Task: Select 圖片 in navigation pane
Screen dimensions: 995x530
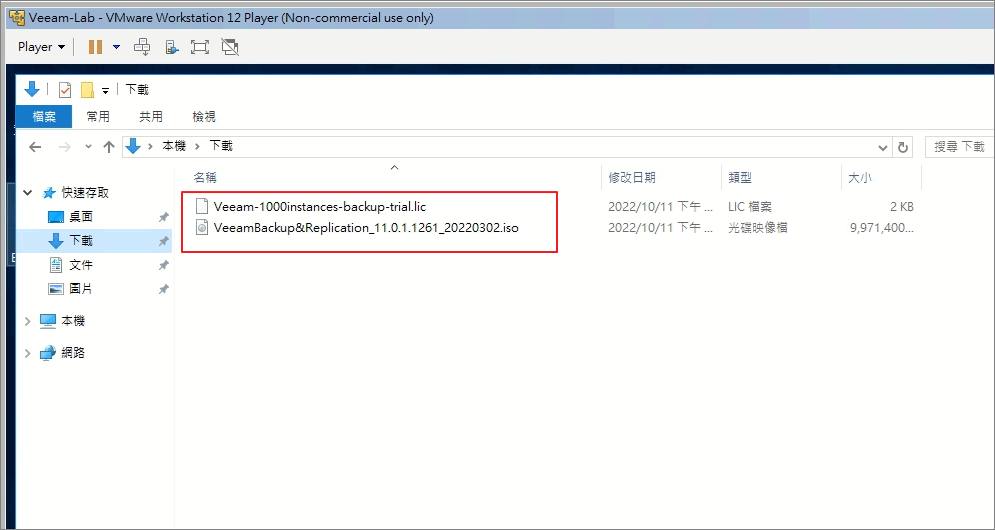Action: pos(81,289)
